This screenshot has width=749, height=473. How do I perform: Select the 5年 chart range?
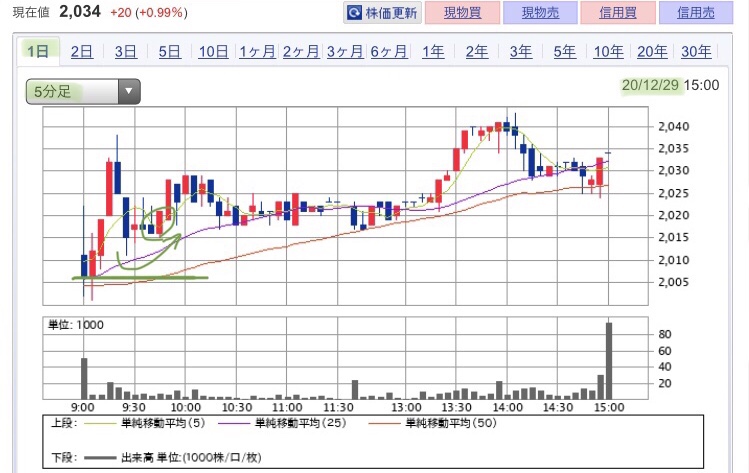pyautogui.click(x=565, y=51)
